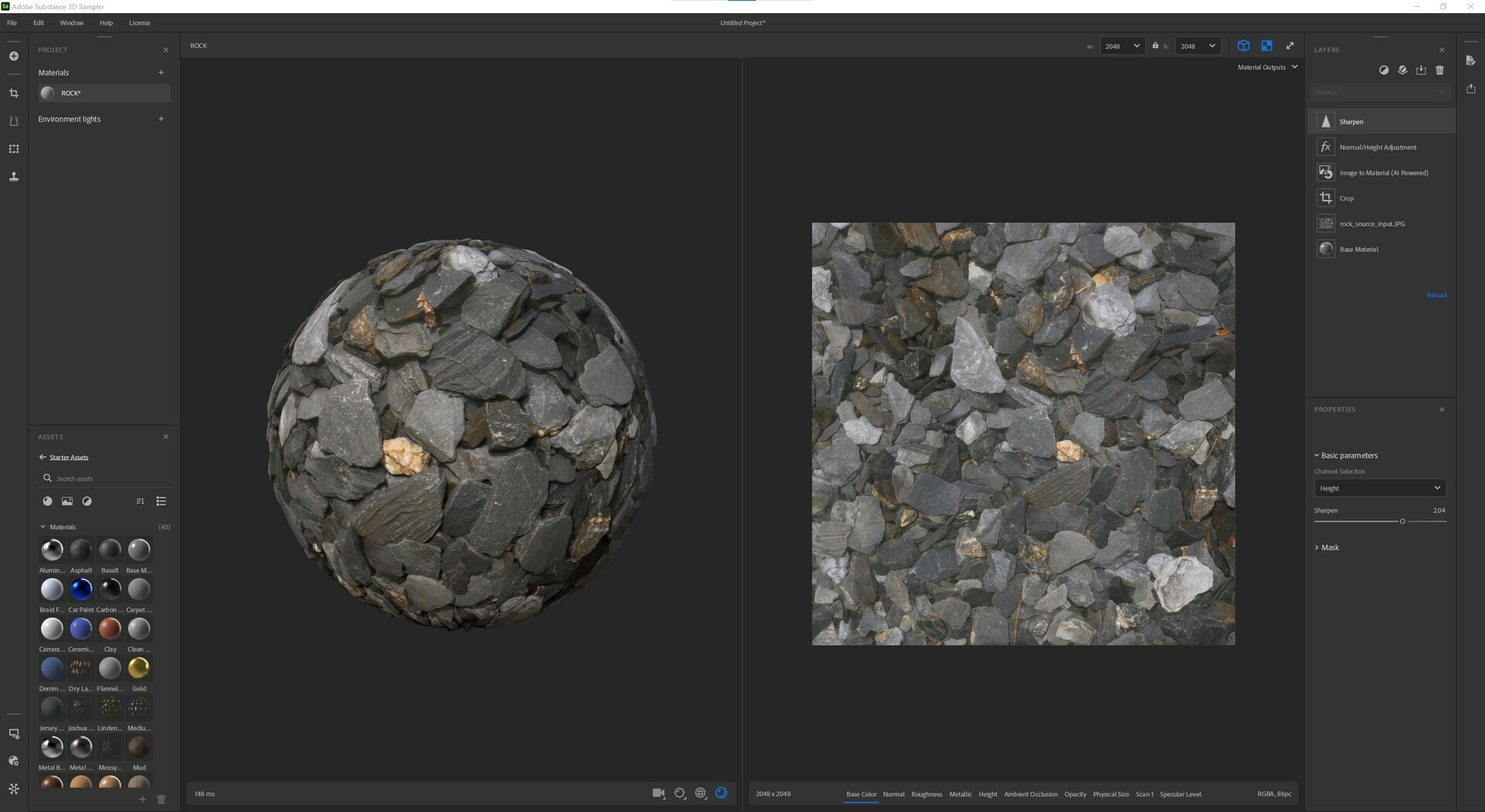Select the Gold material thumbnail
This screenshot has width=1485, height=812.
pyautogui.click(x=138, y=667)
